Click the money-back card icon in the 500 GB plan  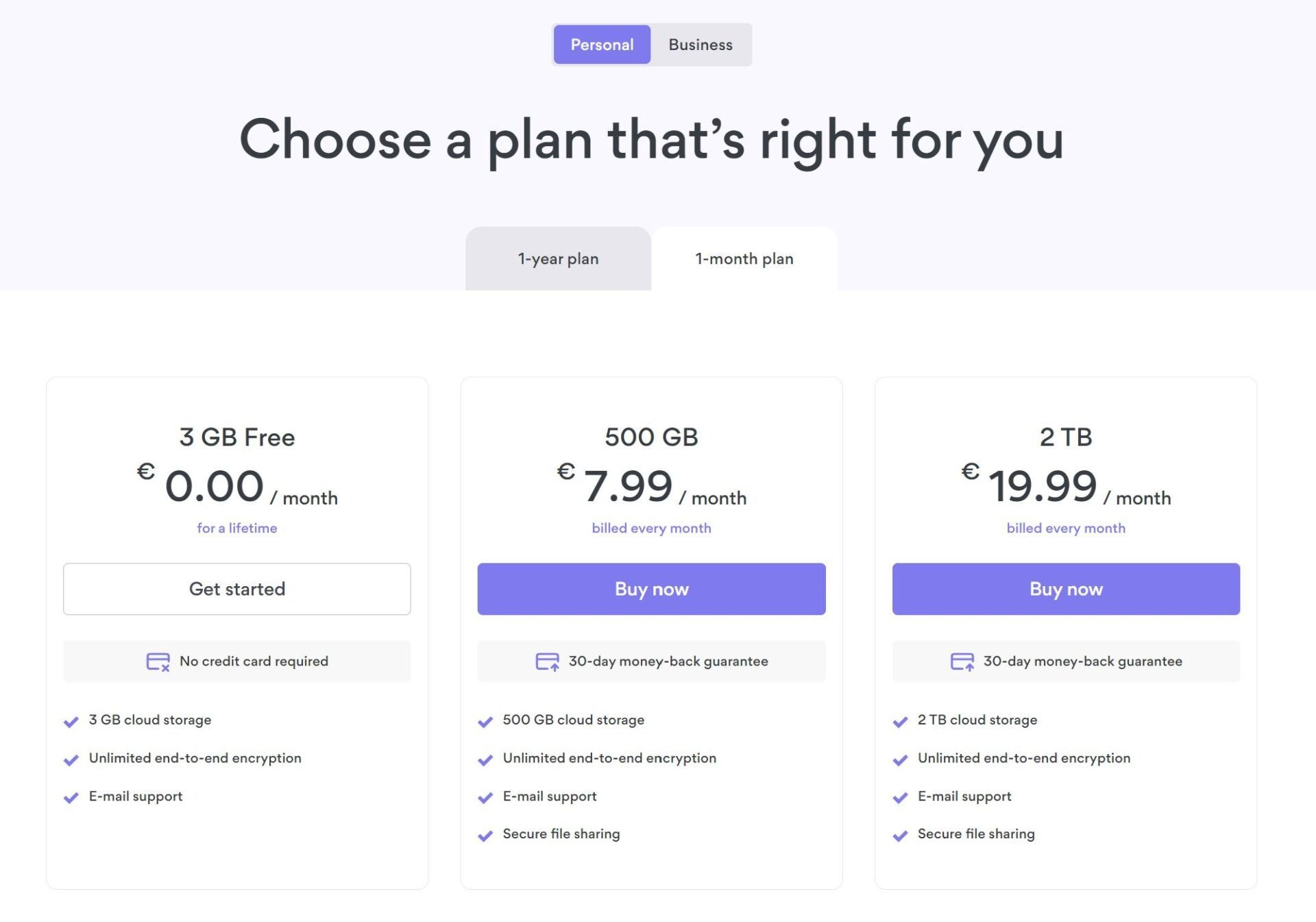pyautogui.click(x=547, y=662)
